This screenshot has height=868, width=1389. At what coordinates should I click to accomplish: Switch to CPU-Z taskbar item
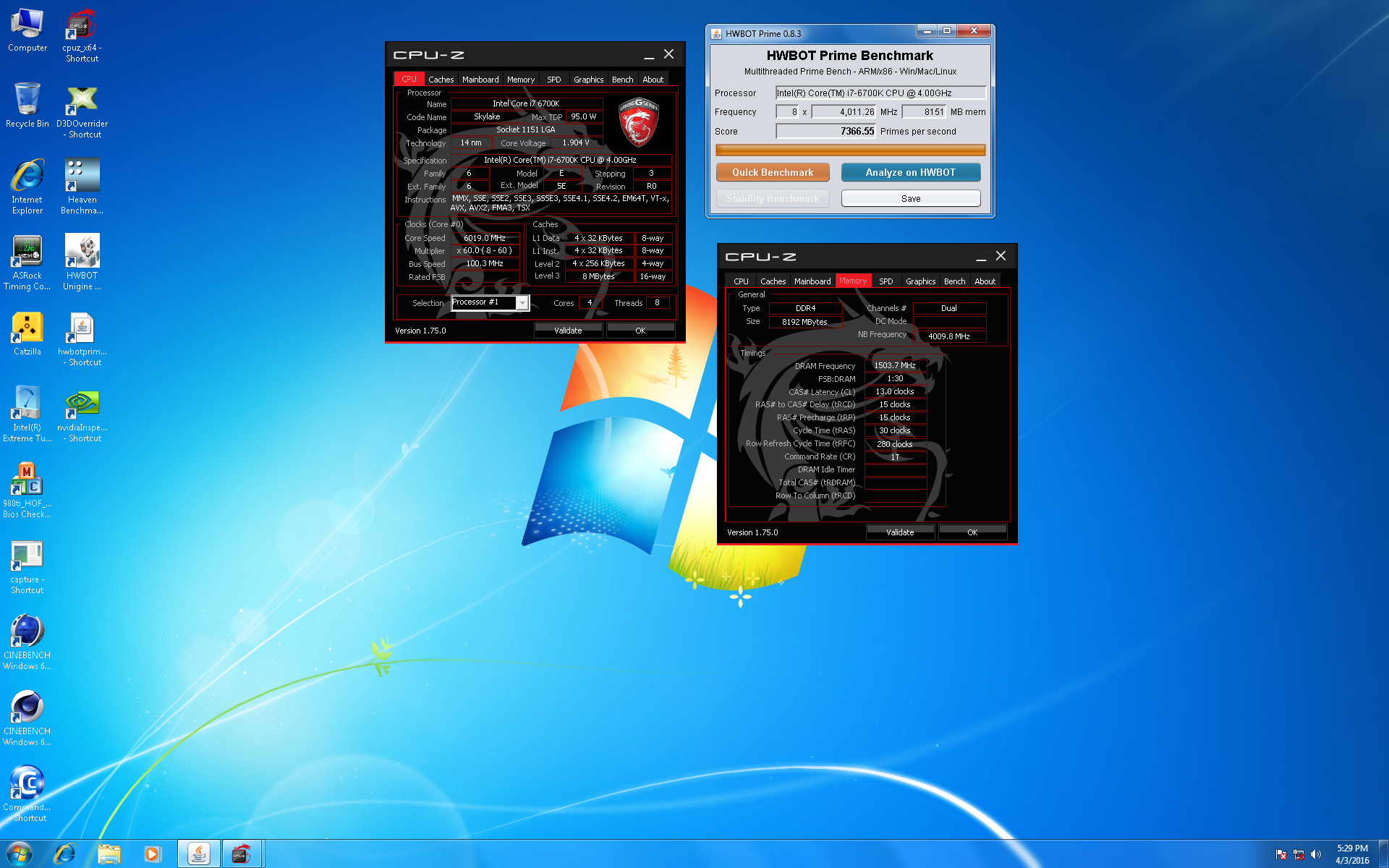point(242,854)
